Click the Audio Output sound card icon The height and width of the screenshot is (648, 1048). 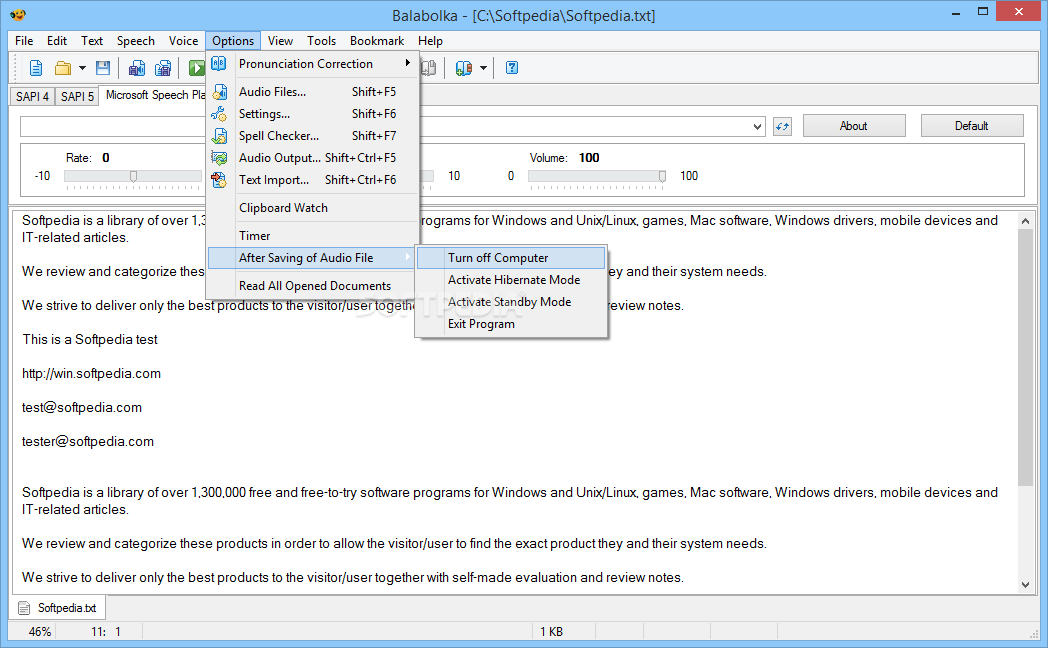(219, 158)
